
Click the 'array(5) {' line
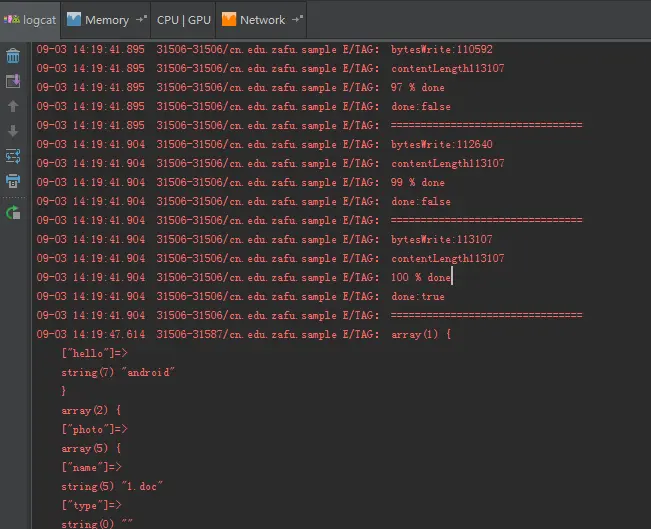(x=91, y=448)
